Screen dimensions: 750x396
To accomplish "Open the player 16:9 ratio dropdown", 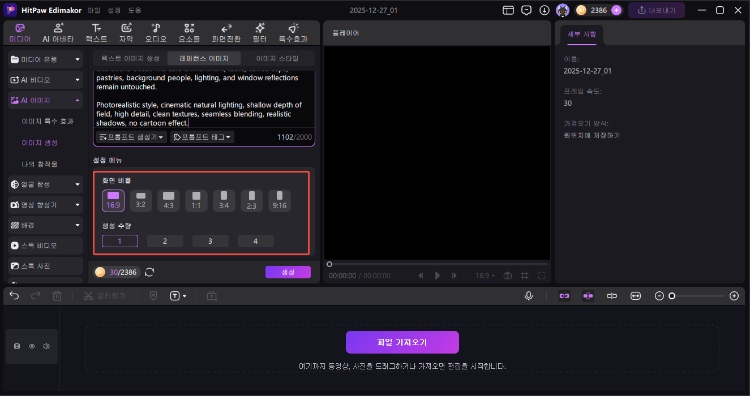I will (x=485, y=275).
